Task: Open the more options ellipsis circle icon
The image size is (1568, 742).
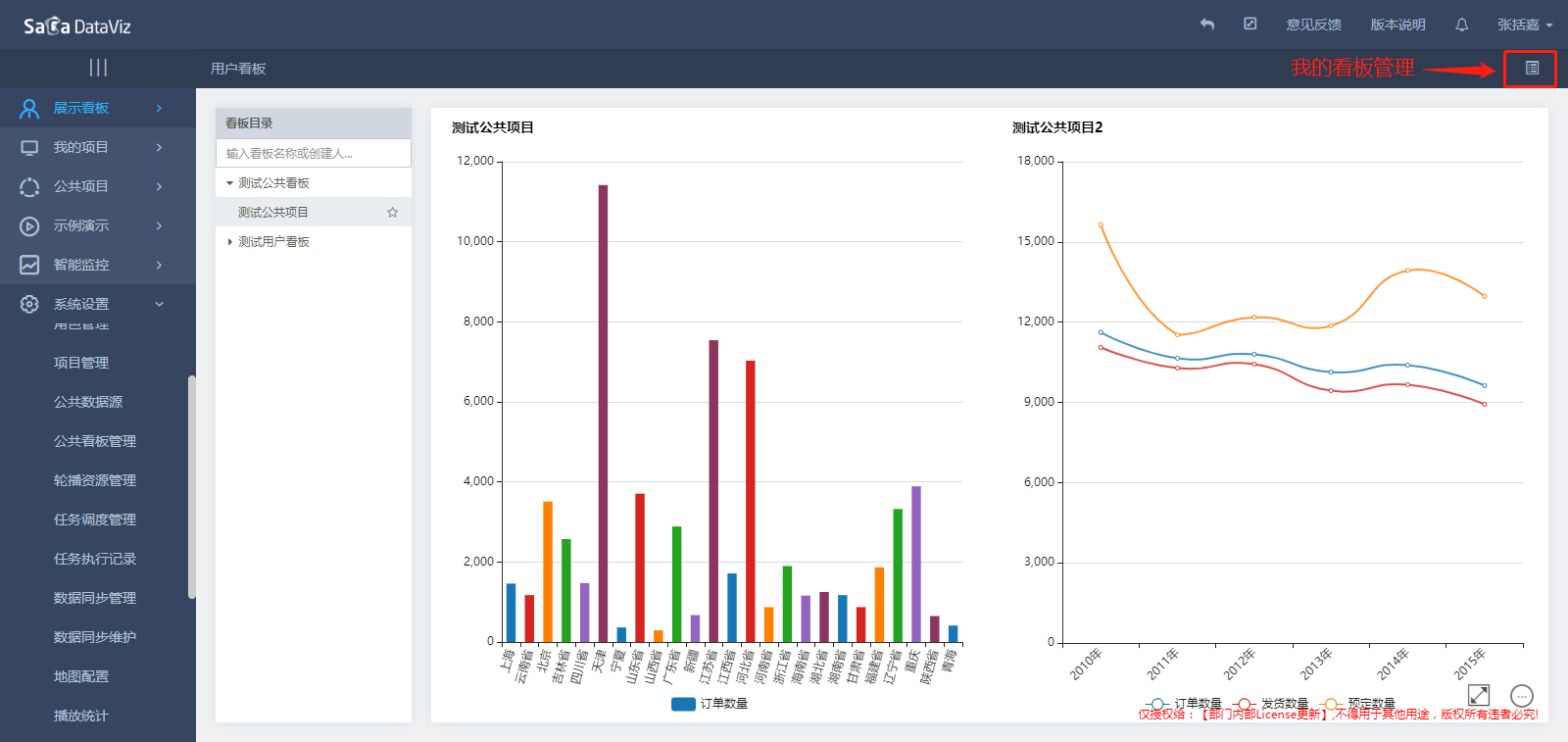Action: [x=1522, y=695]
